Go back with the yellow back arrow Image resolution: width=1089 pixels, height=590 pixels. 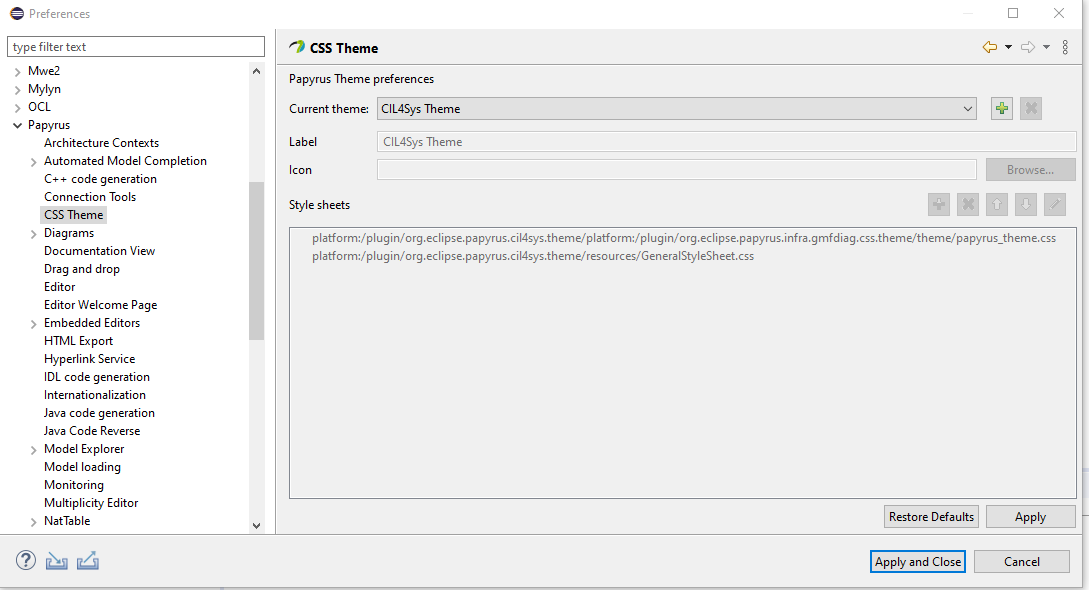990,47
